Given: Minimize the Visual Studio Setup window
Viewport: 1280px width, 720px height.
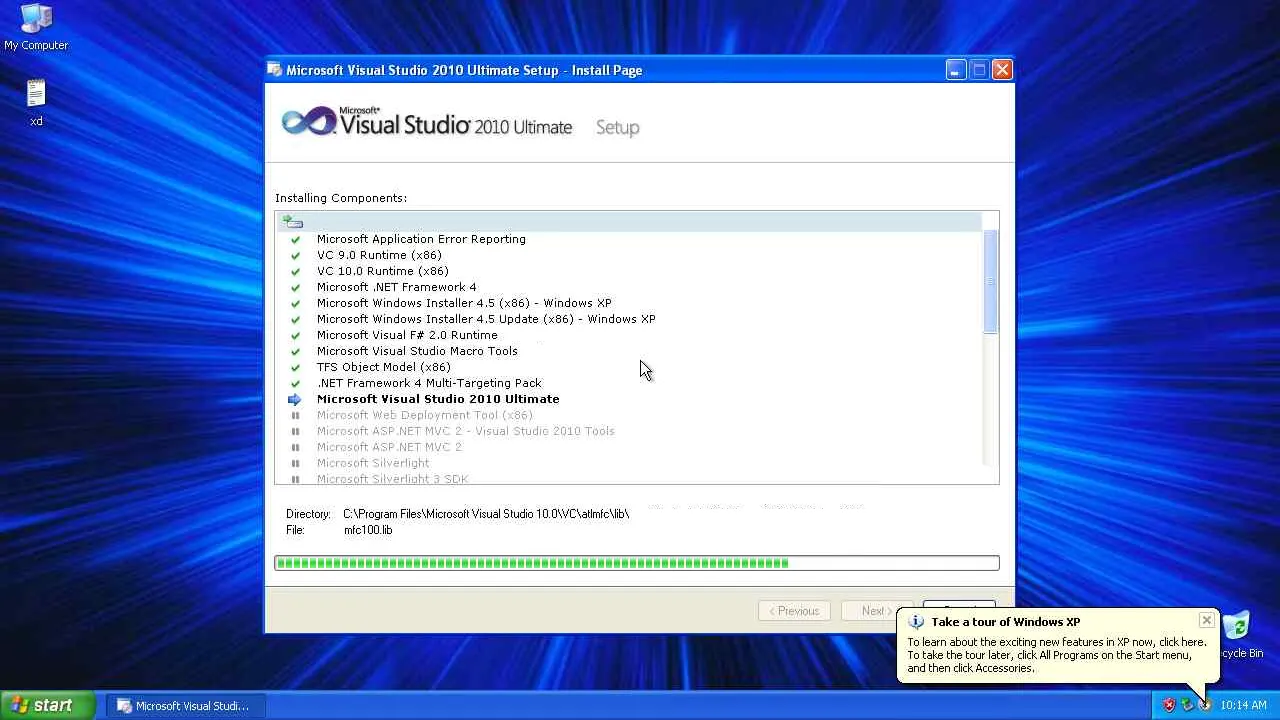Looking at the screenshot, I should tap(956, 70).
